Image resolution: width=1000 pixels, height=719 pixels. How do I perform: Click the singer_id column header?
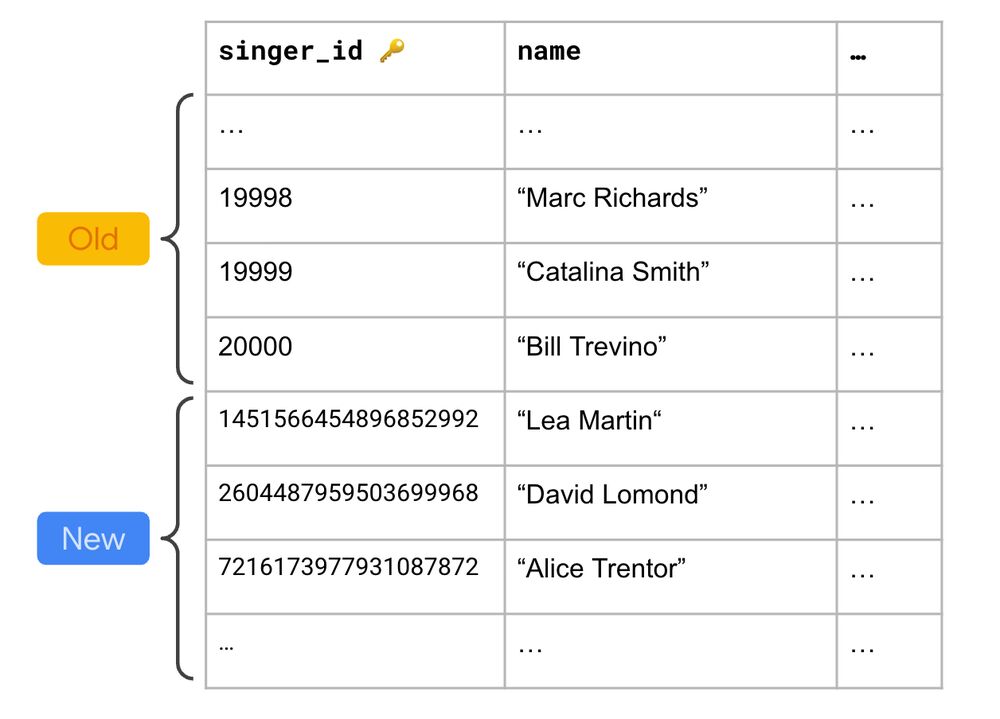click(355, 58)
